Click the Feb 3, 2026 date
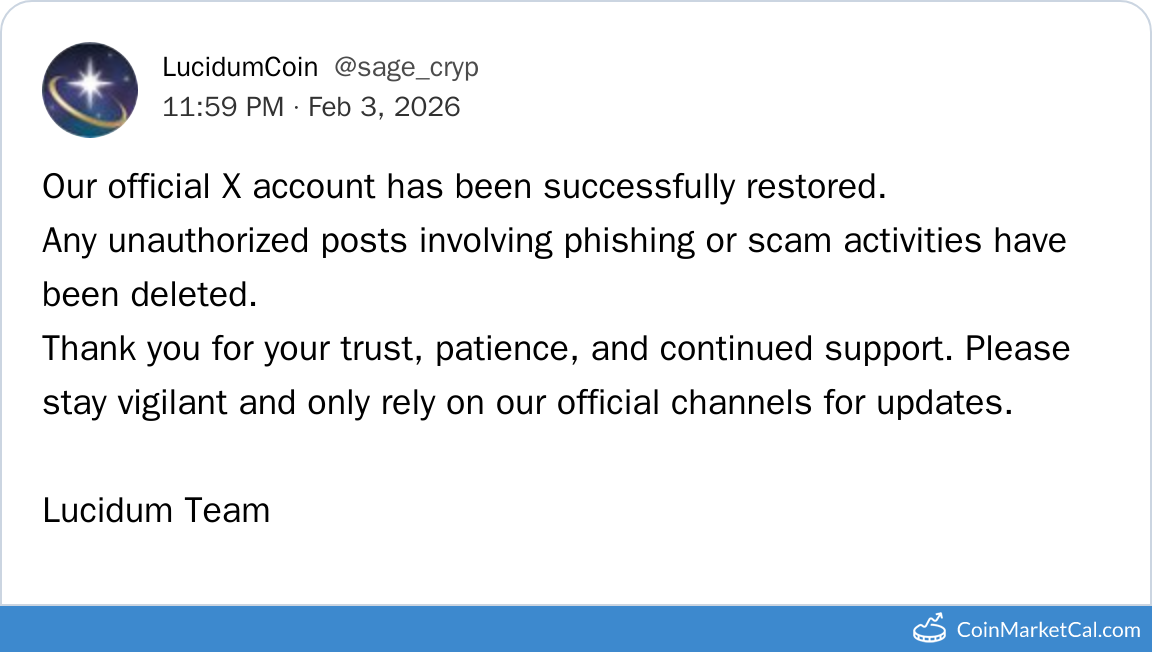Image resolution: width=1152 pixels, height=652 pixels. click(x=384, y=107)
